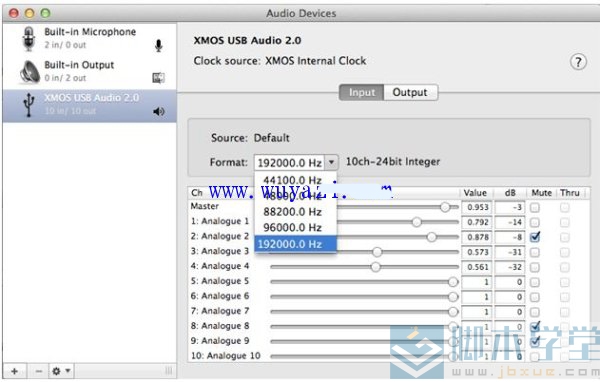Mute the 4: Analogue 4 channel
The image size is (600, 382).
coord(535,267)
